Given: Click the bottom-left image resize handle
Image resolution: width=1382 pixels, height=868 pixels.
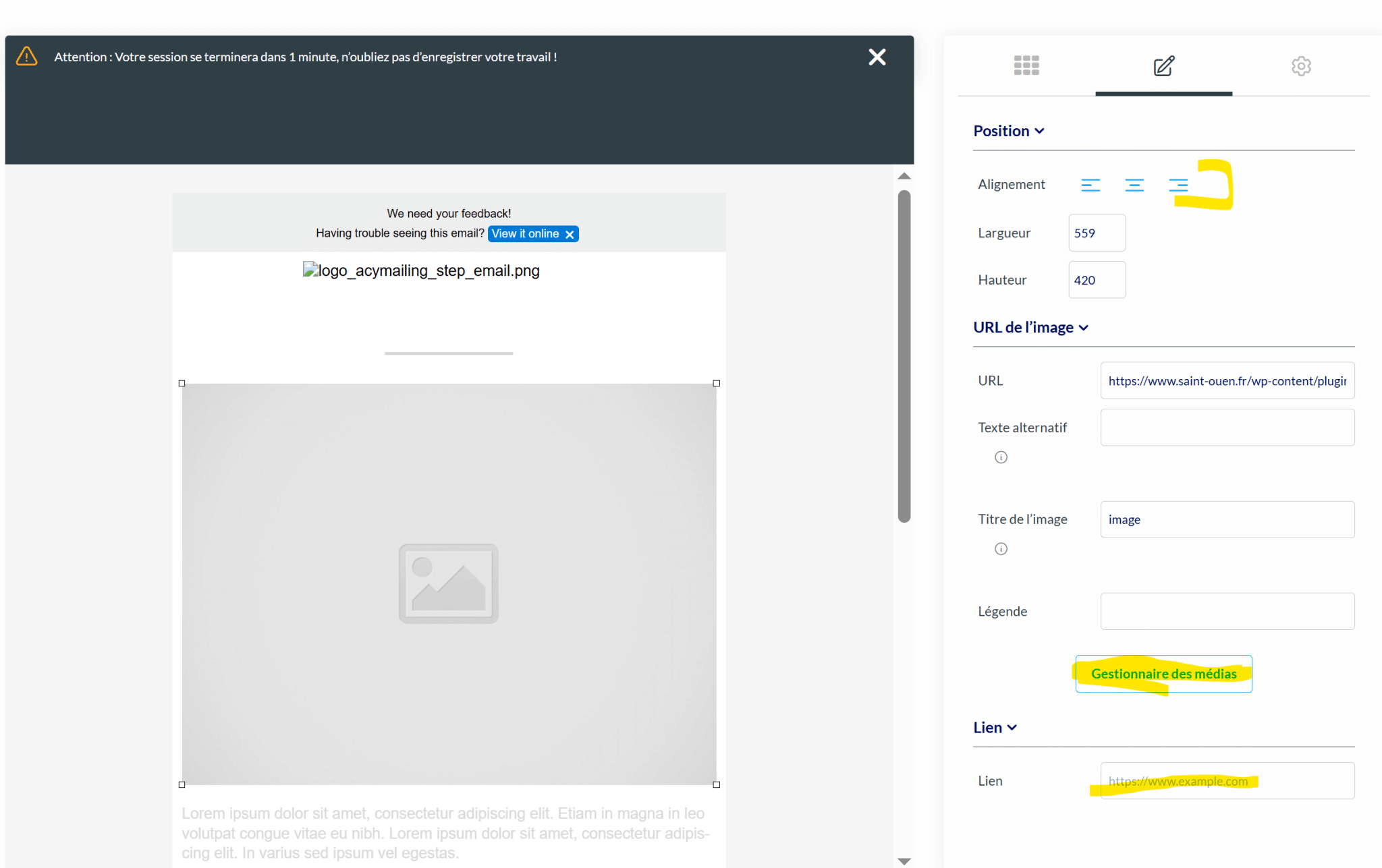Looking at the screenshot, I should [x=182, y=784].
